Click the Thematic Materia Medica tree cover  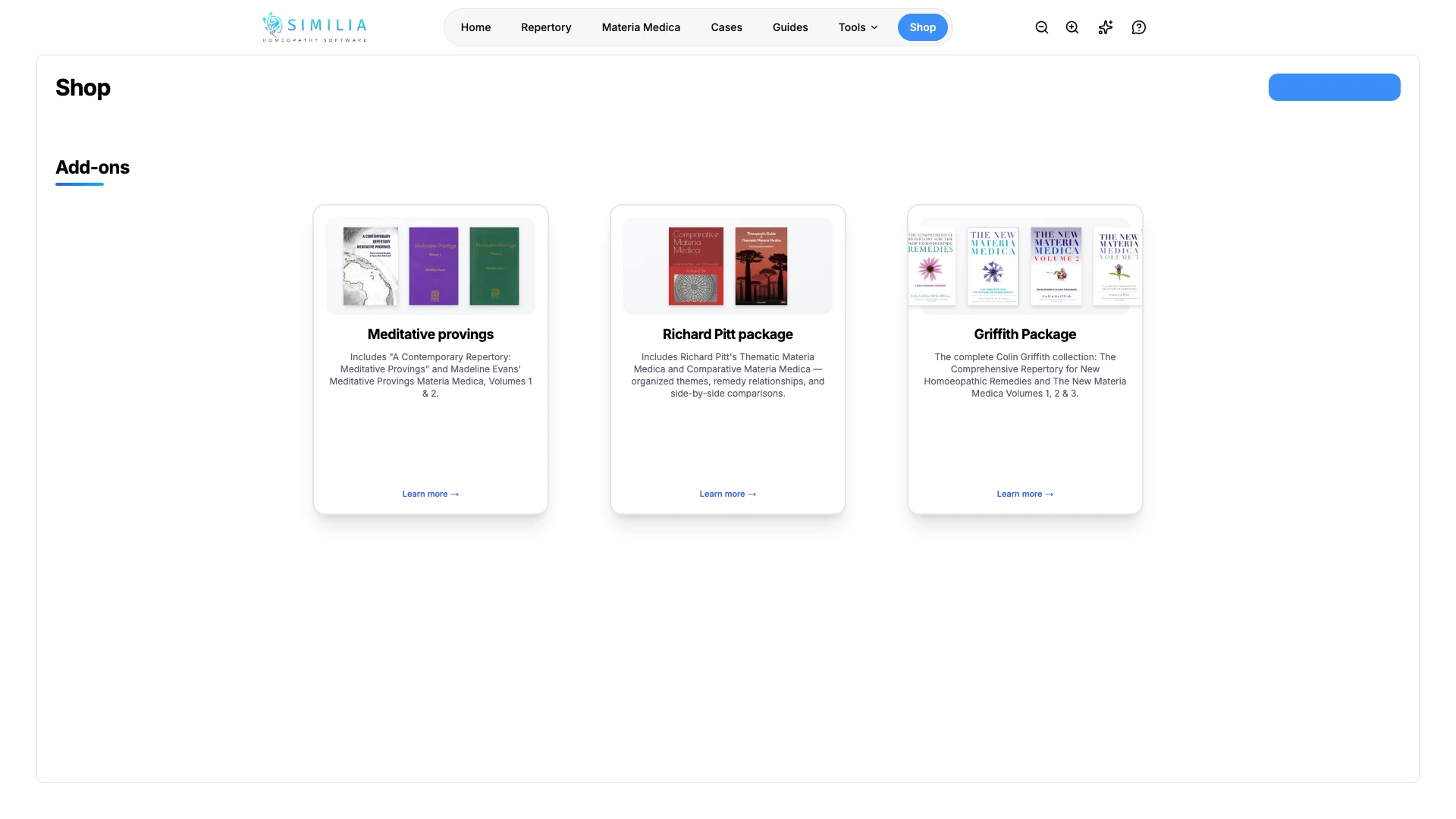point(761,266)
